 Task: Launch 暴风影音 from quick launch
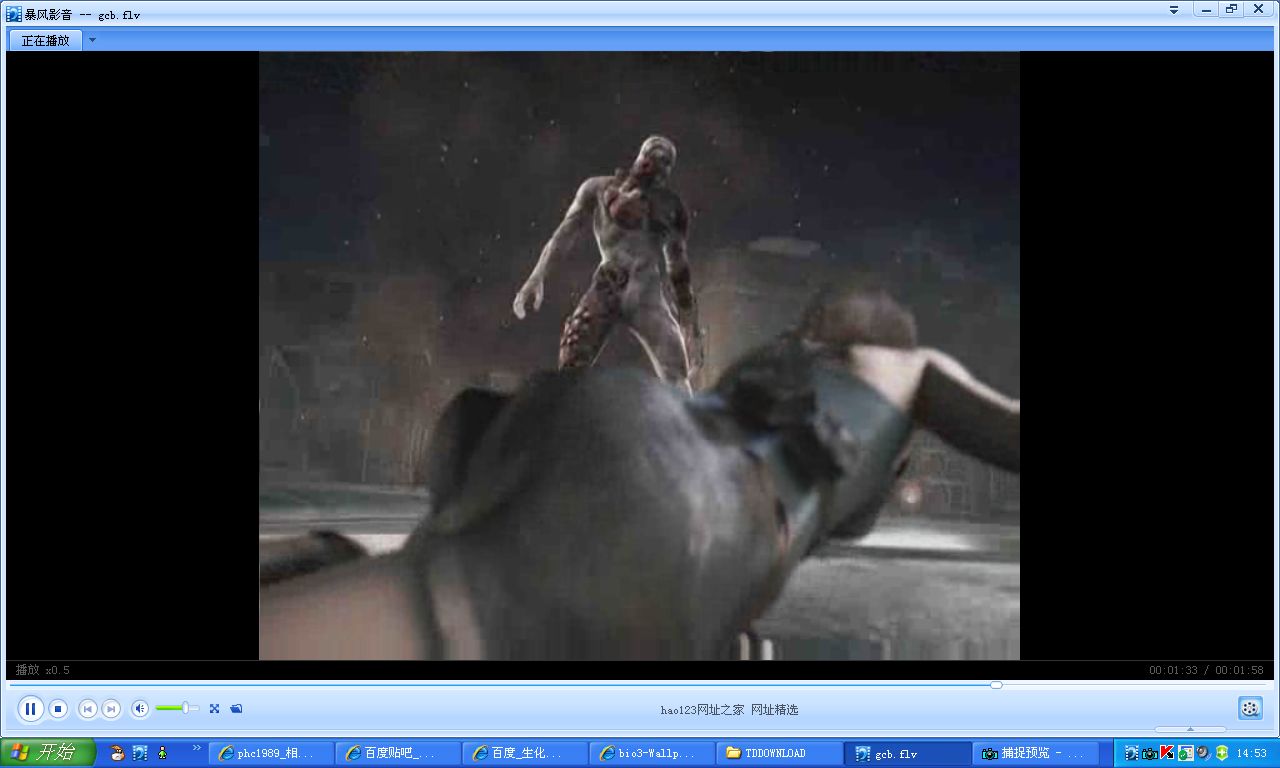pos(140,753)
